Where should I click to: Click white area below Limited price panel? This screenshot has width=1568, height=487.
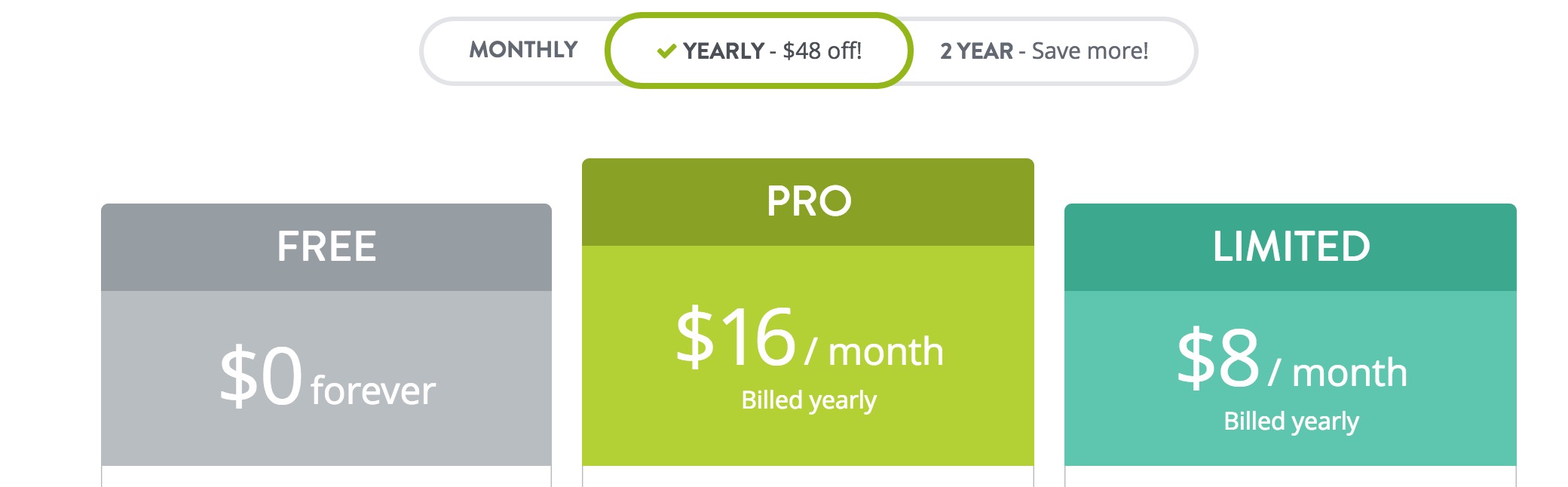click(x=1291, y=476)
